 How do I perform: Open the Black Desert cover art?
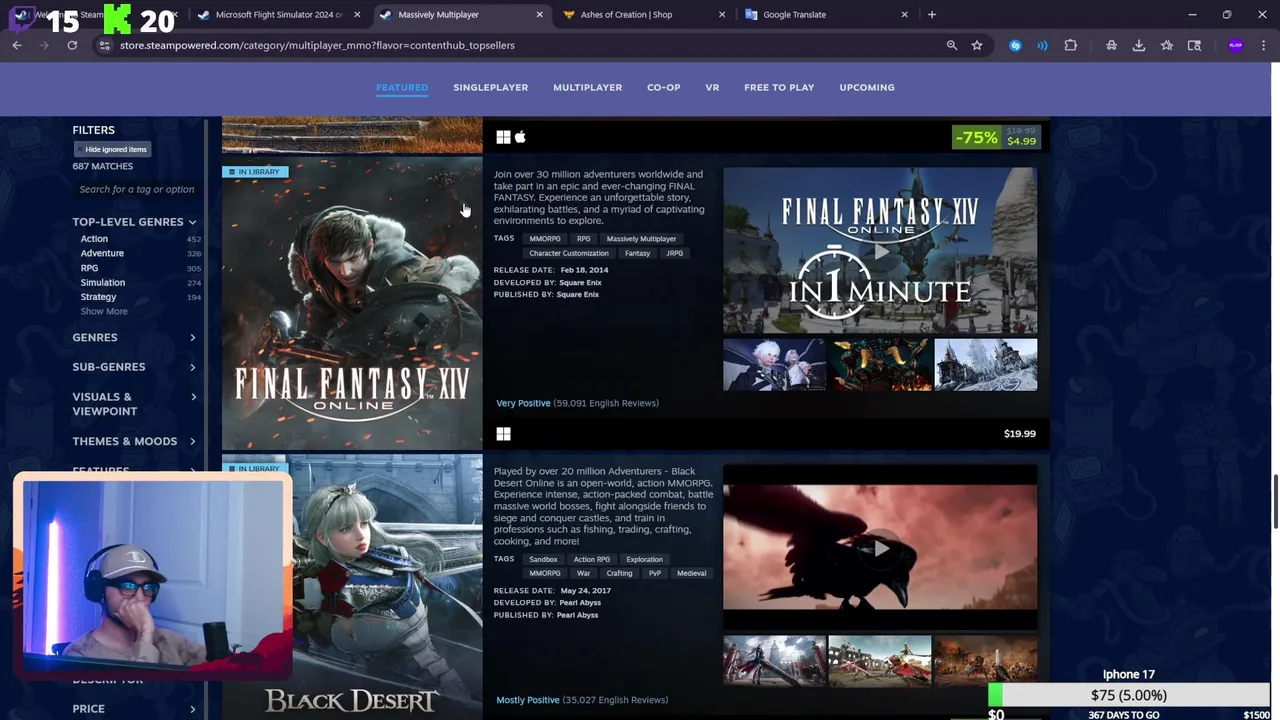pos(352,587)
